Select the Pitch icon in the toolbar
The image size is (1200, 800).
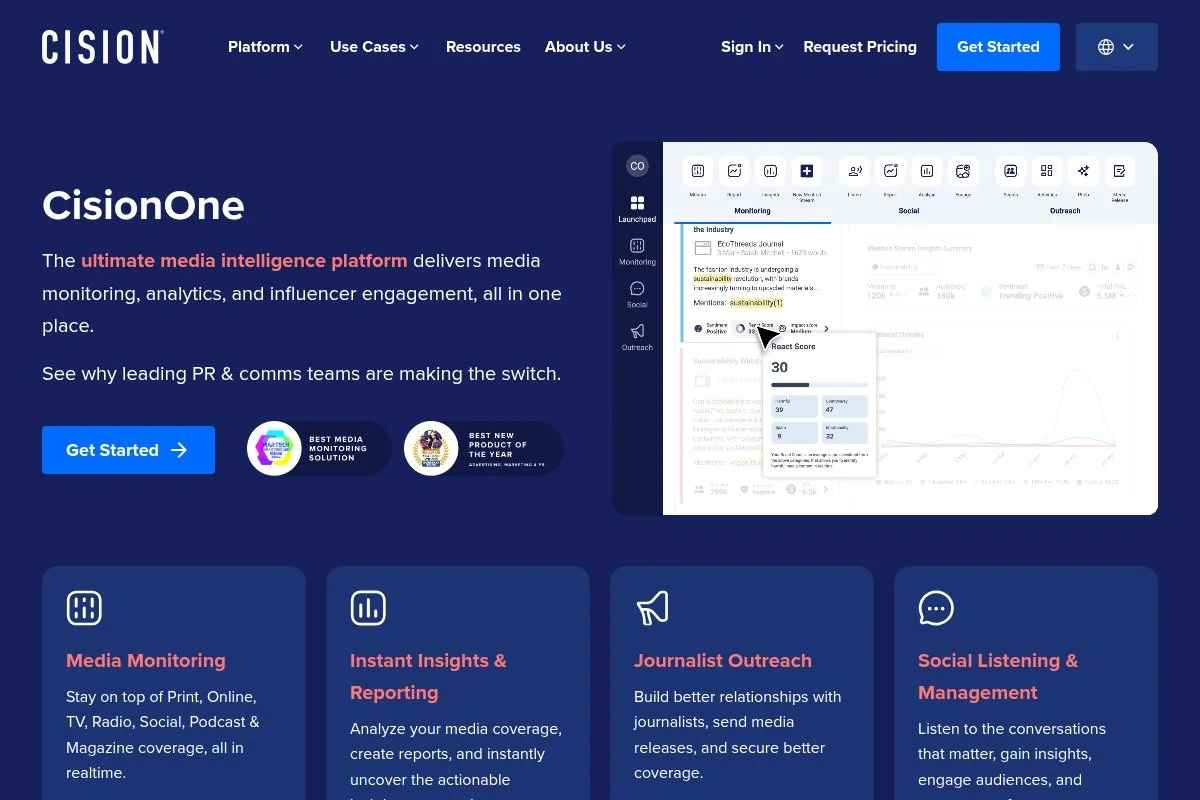pyautogui.click(x=1083, y=171)
